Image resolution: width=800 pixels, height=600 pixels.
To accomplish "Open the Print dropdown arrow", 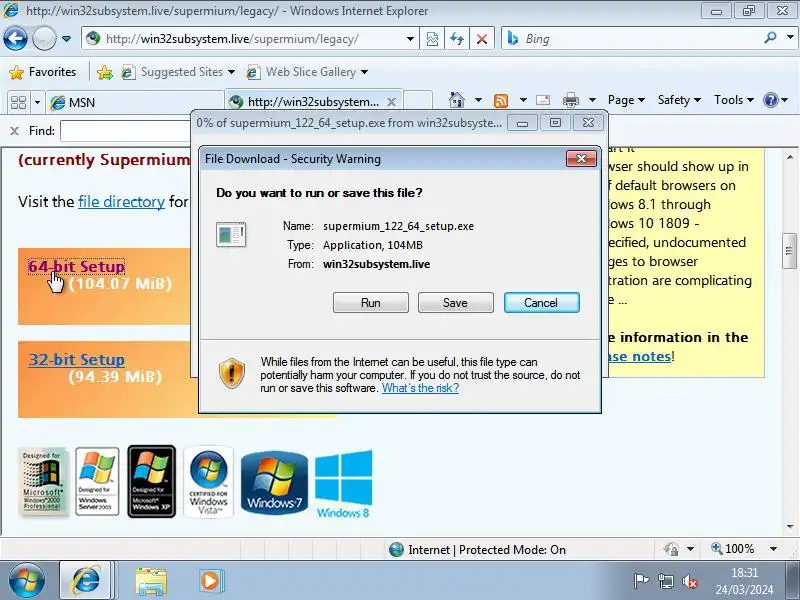I will click(592, 100).
